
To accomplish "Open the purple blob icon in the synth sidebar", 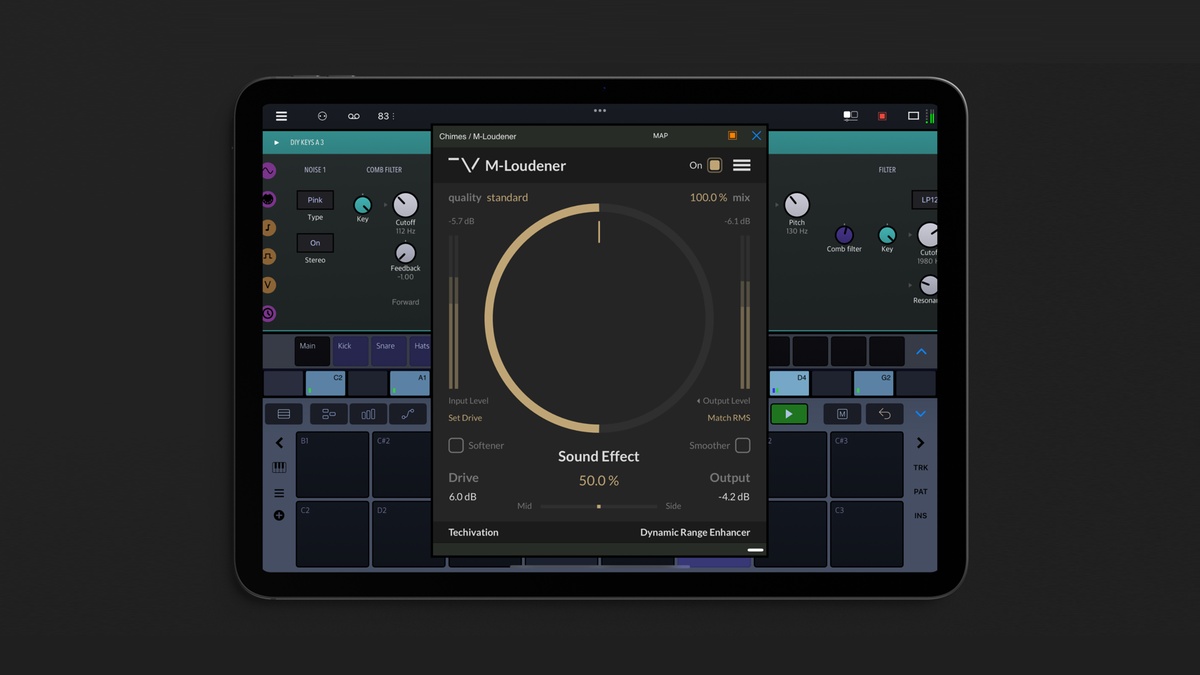I will (268, 200).
